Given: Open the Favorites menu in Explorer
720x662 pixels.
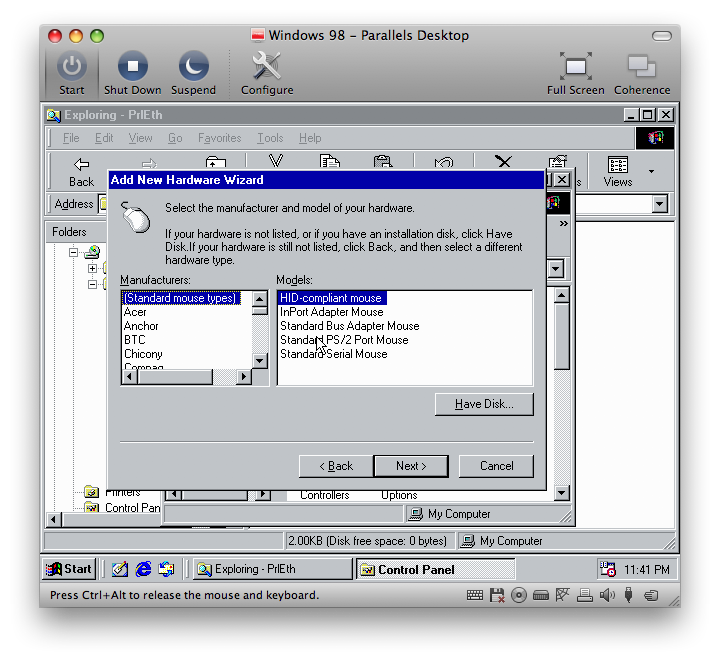Looking at the screenshot, I should pyautogui.click(x=219, y=138).
